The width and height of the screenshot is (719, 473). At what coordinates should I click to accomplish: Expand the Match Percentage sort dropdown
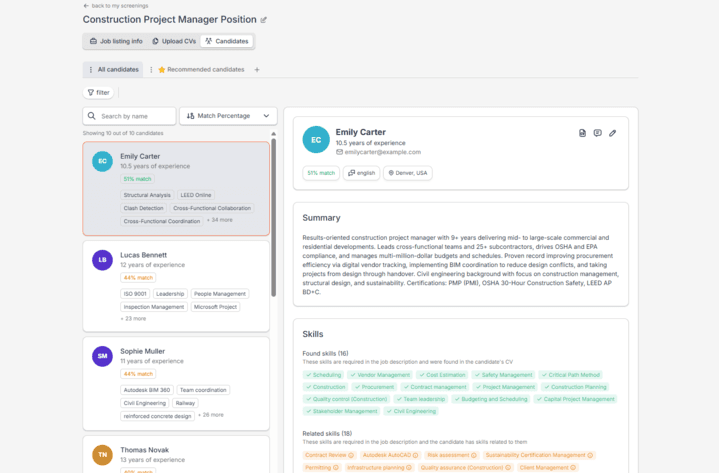click(228, 116)
